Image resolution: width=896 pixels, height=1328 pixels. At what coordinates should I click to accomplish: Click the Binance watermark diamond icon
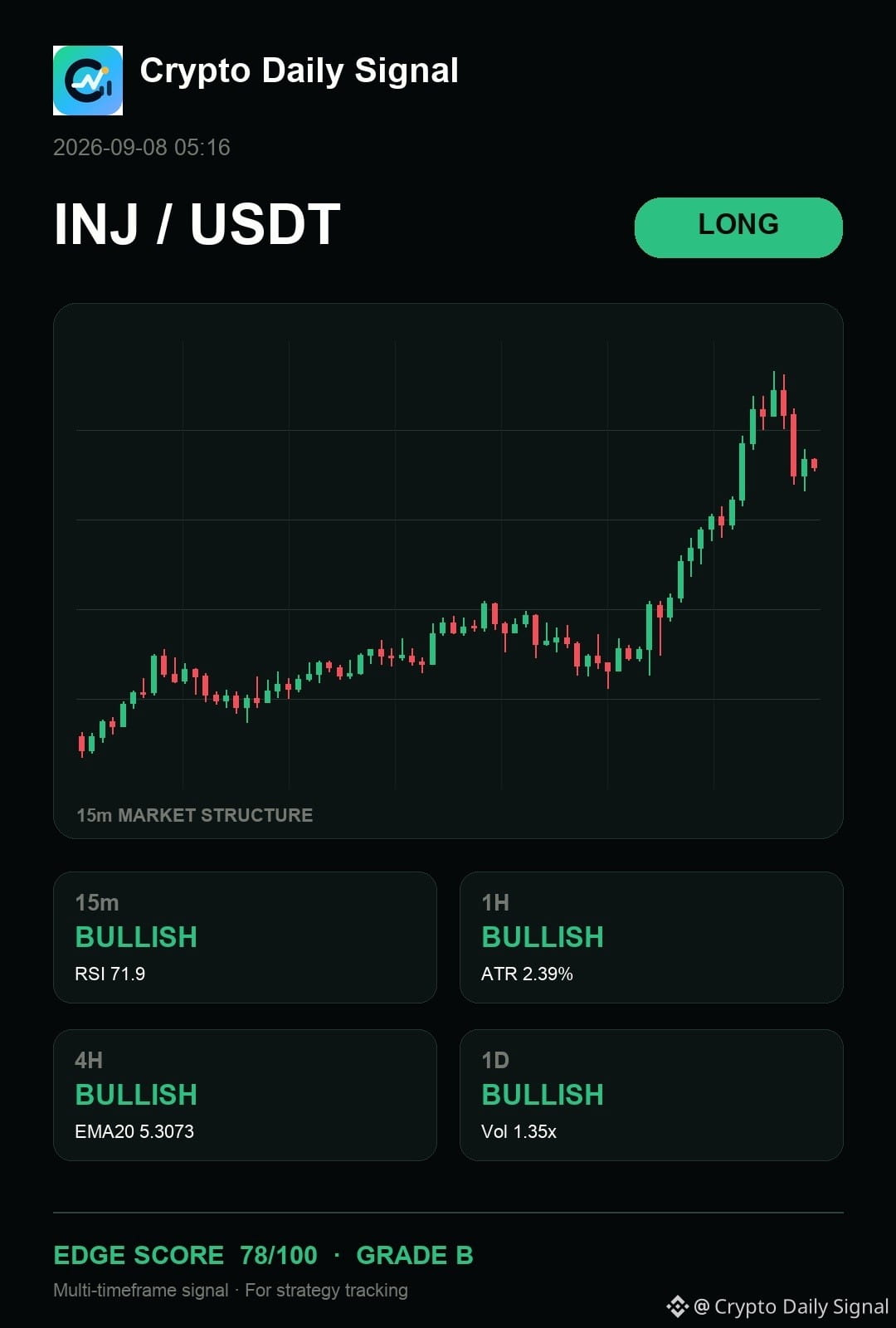tap(678, 1306)
